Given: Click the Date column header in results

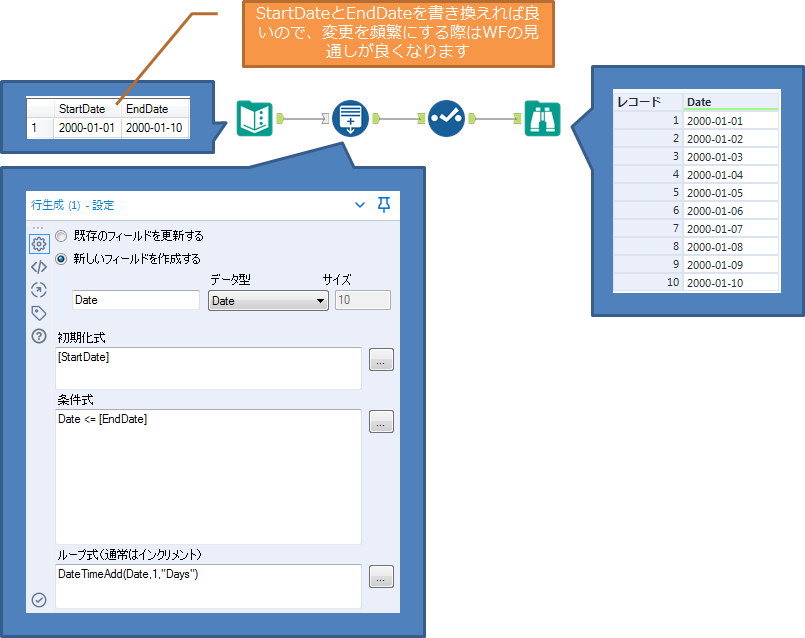Looking at the screenshot, I should coord(730,102).
